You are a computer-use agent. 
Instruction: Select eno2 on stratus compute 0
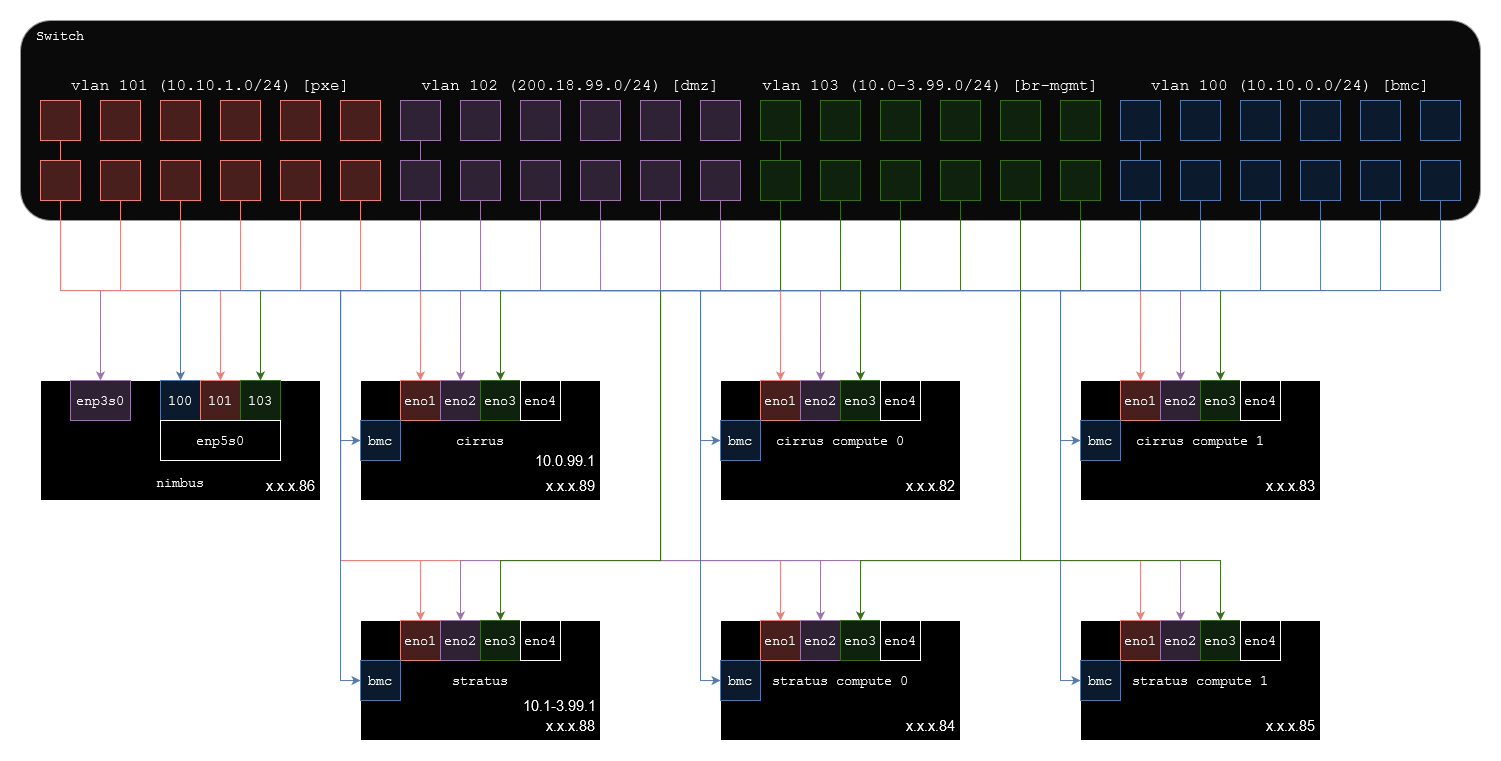click(820, 640)
